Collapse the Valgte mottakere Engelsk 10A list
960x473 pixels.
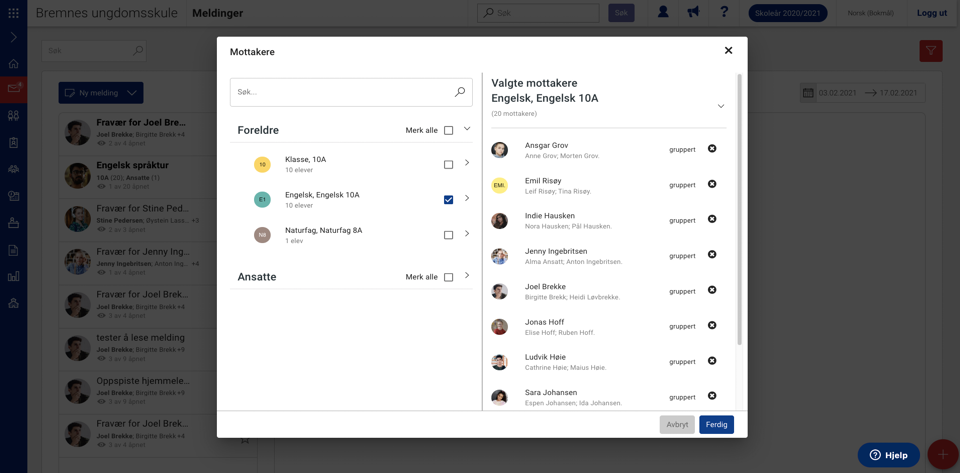721,106
